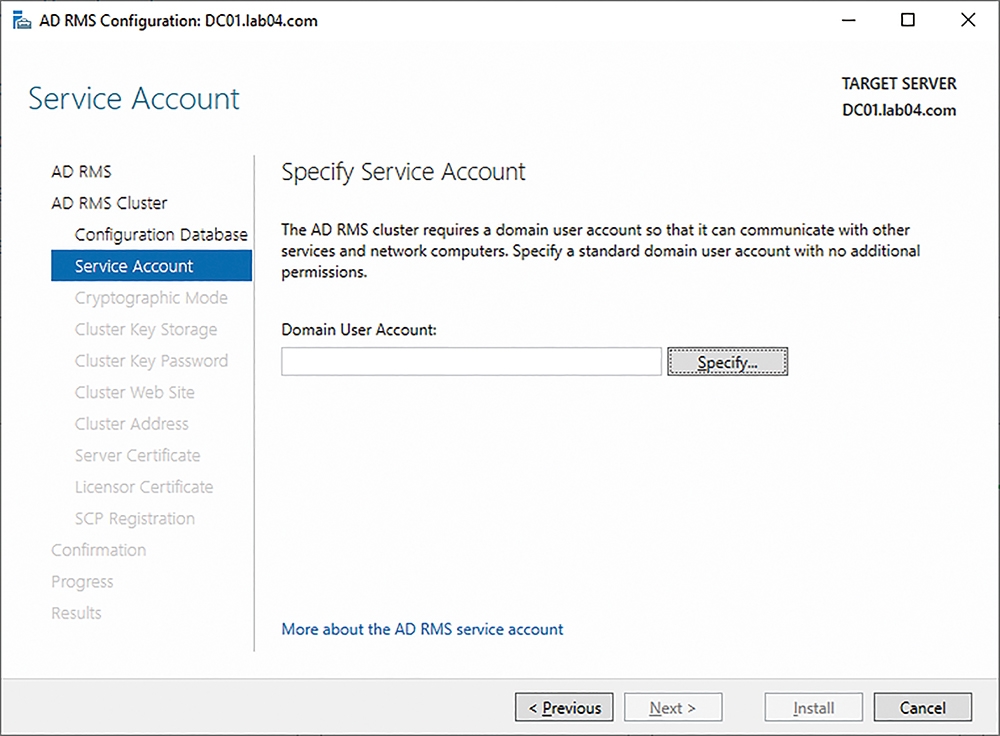This screenshot has height=736, width=1000.
Task: Minimize the AD RMS Configuration window
Action: coord(848,20)
